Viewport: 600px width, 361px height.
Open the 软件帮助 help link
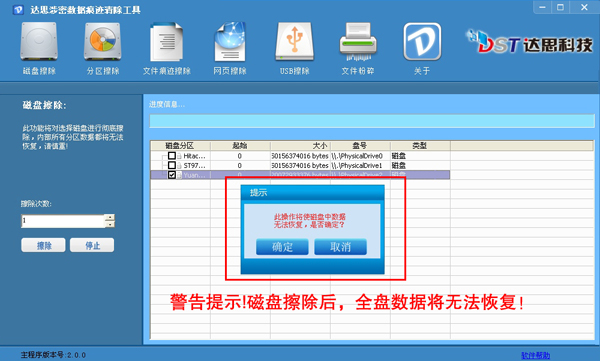[x=535, y=355]
